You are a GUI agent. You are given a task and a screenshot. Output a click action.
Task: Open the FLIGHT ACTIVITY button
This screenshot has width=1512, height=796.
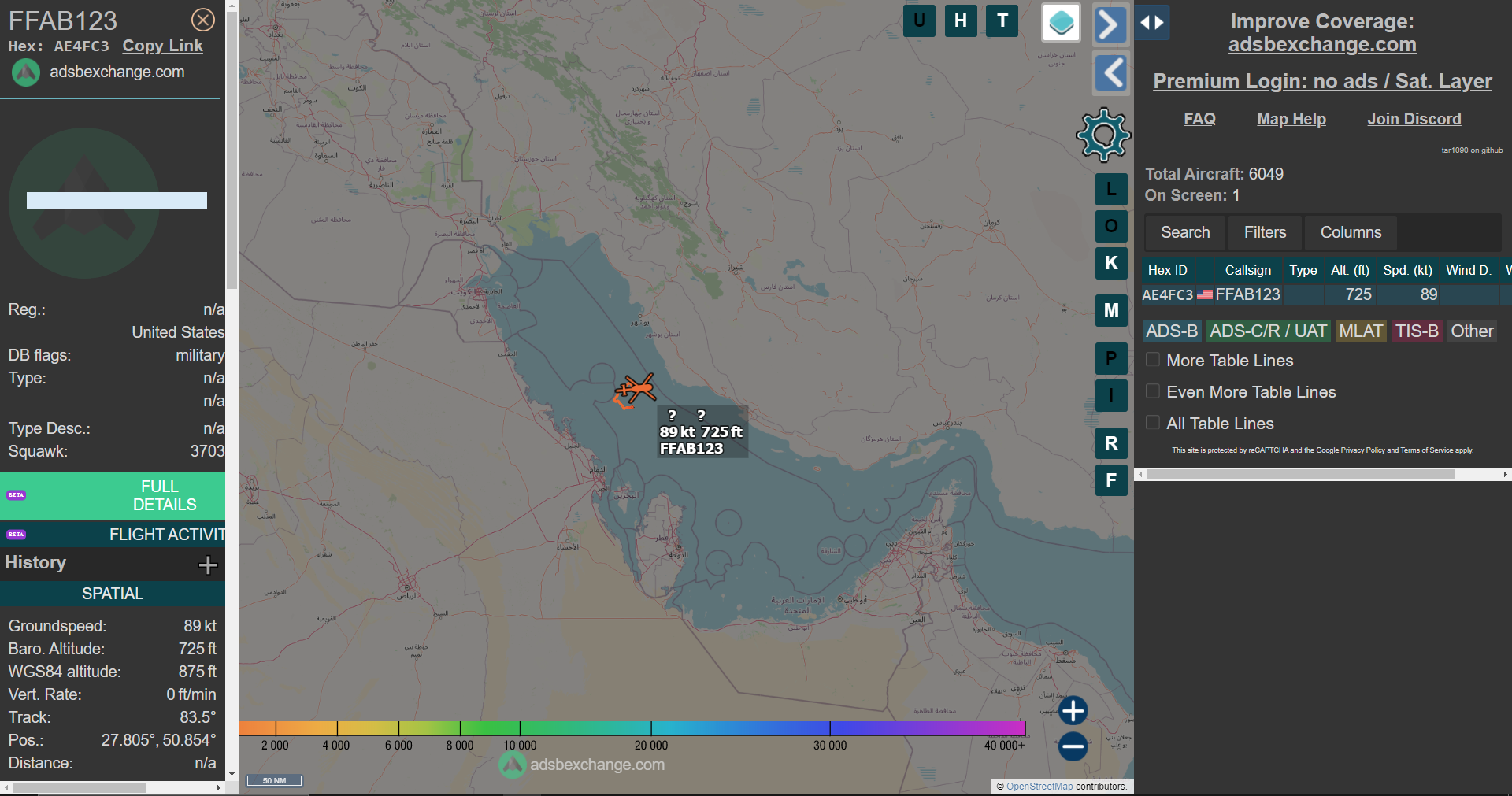tap(113, 535)
